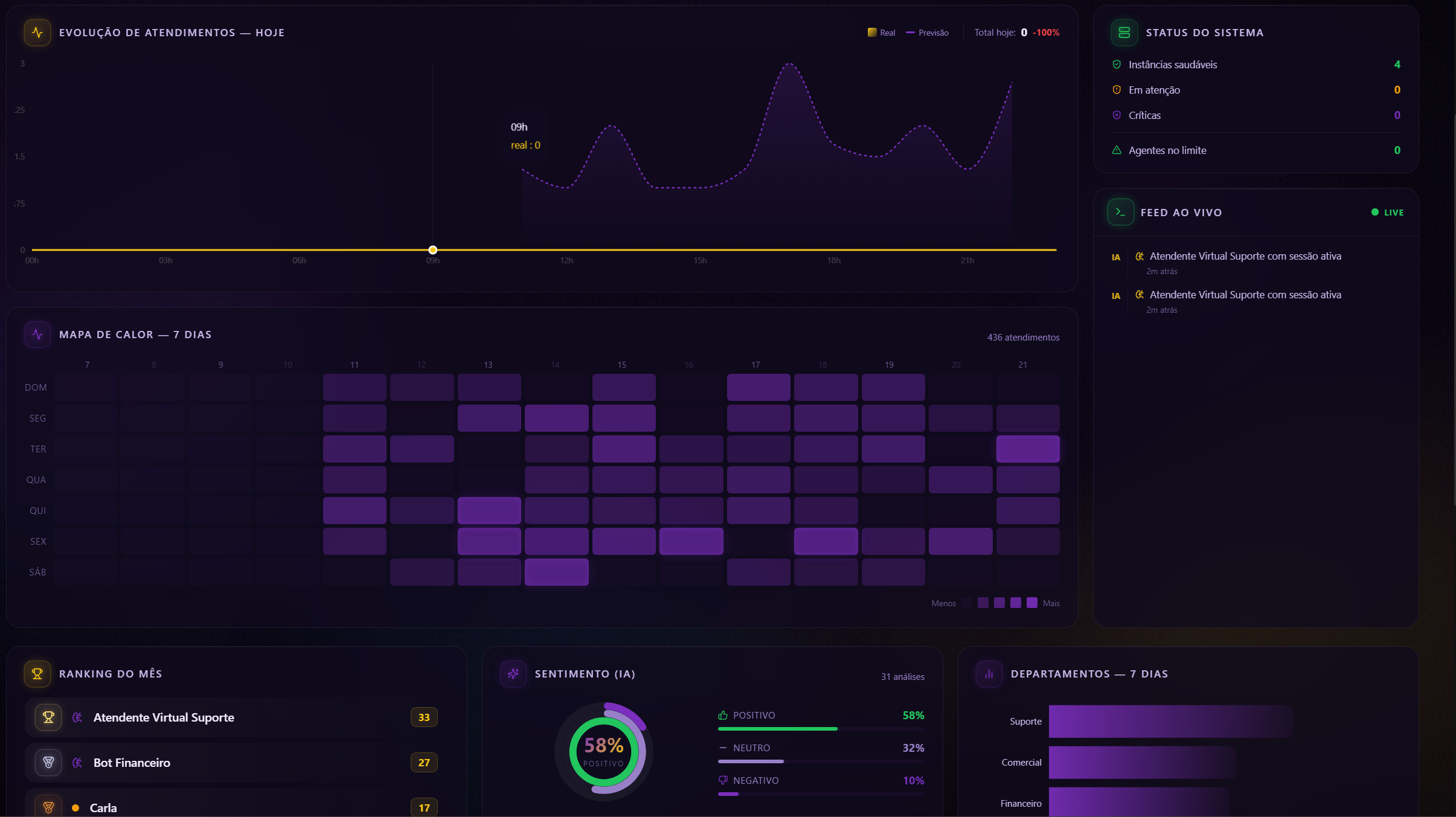1456x817 pixels.
Task: Click the sparkle icon beside Sentimento (IA)
Action: tap(513, 674)
